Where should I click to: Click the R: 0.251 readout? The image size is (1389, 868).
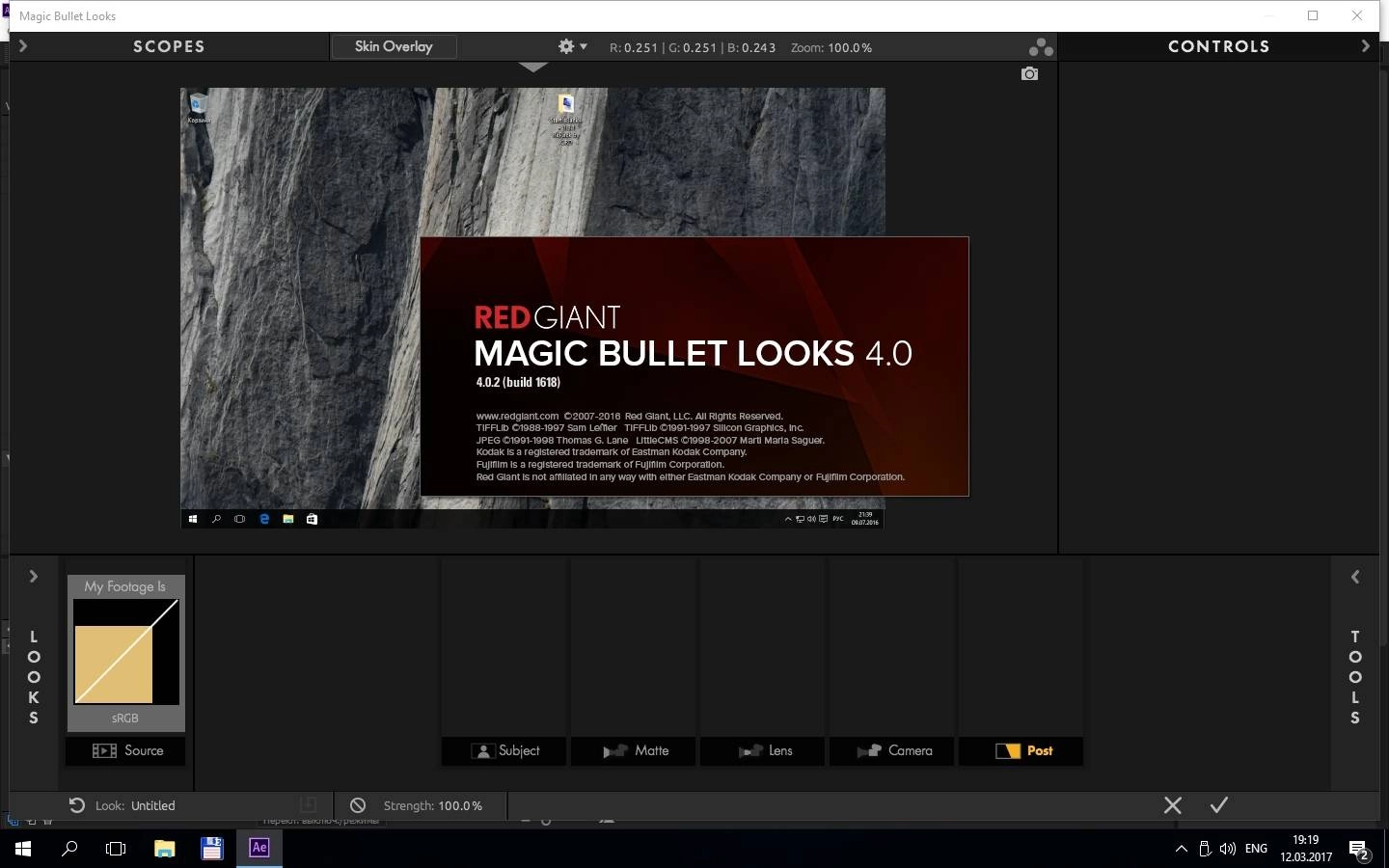click(634, 47)
